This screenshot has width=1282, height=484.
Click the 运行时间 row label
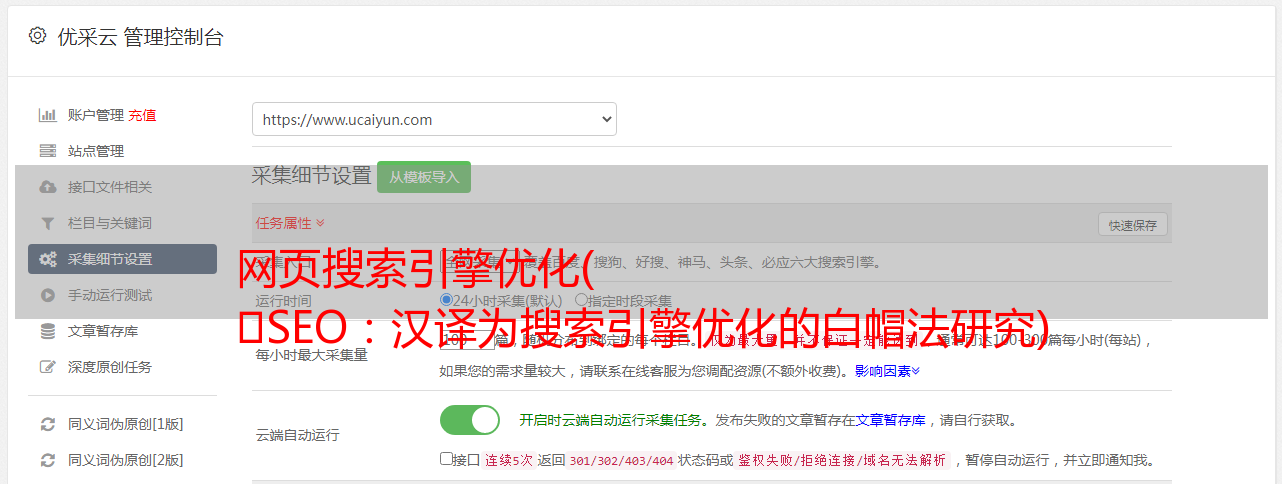click(x=283, y=301)
